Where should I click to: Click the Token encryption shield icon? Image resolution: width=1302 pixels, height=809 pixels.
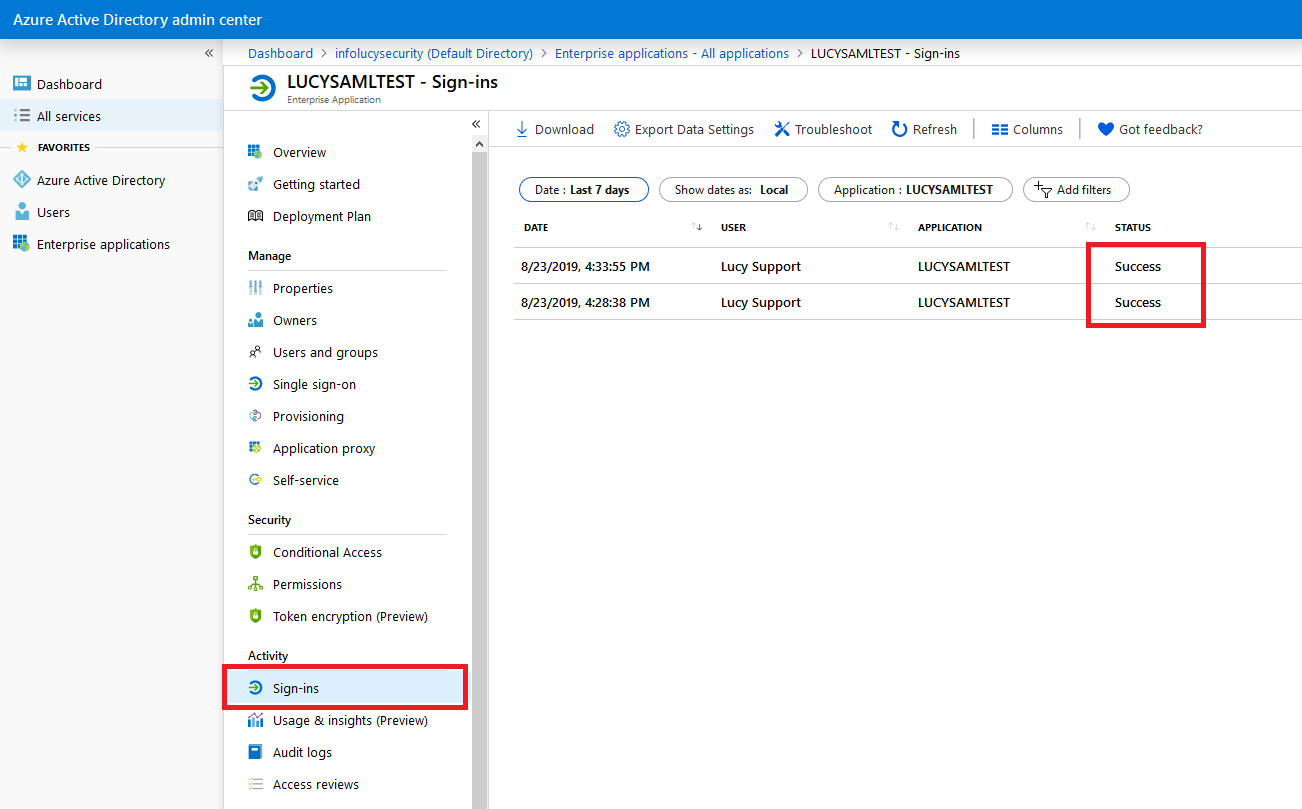(x=255, y=616)
